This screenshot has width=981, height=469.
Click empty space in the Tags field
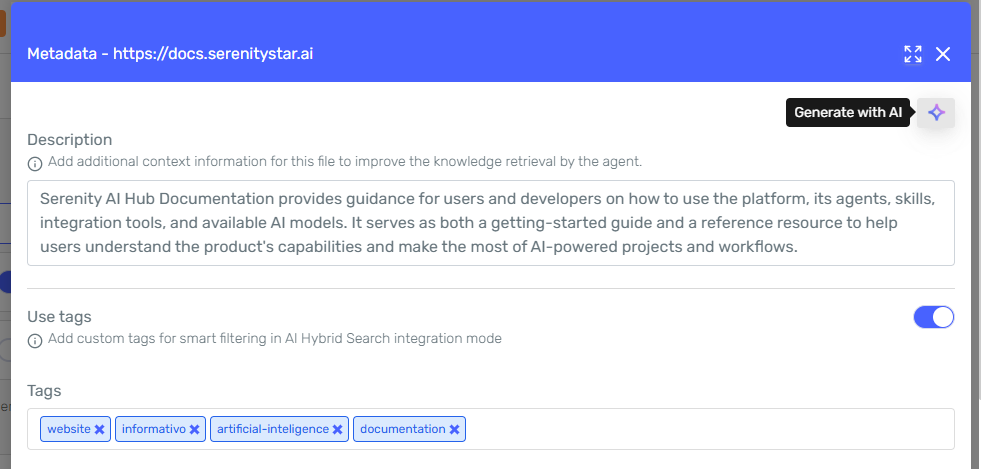(709, 429)
